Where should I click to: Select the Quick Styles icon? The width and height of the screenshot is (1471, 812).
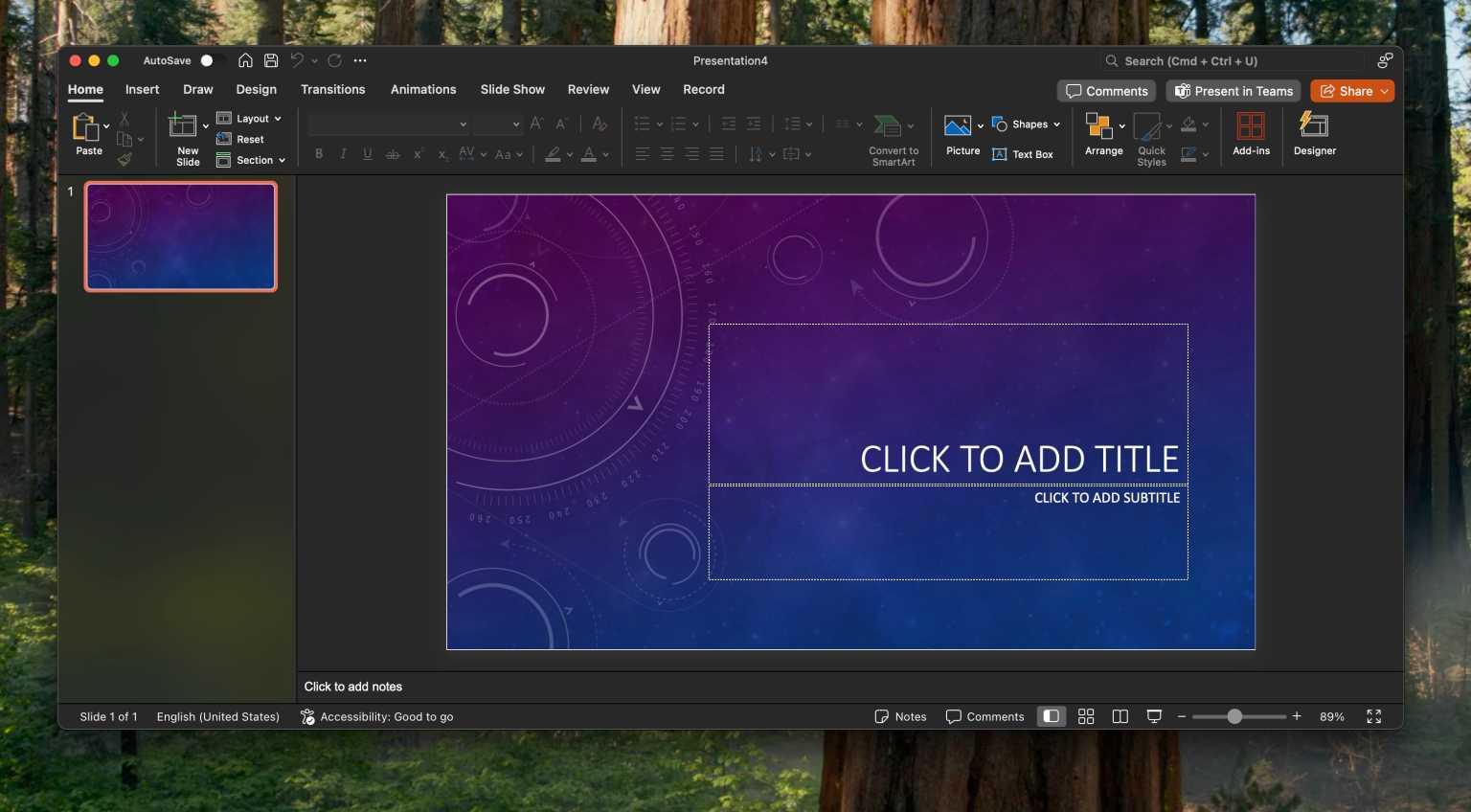click(1150, 134)
